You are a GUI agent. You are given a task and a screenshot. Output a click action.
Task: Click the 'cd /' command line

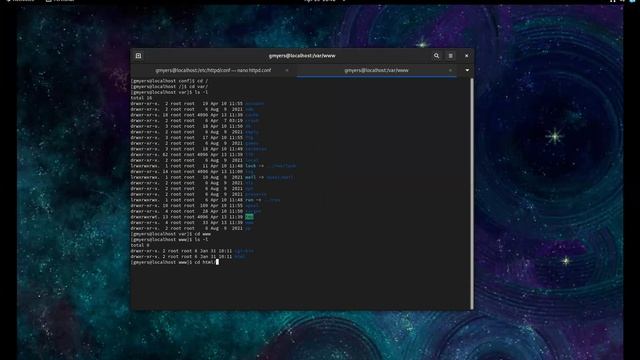[x=169, y=81]
